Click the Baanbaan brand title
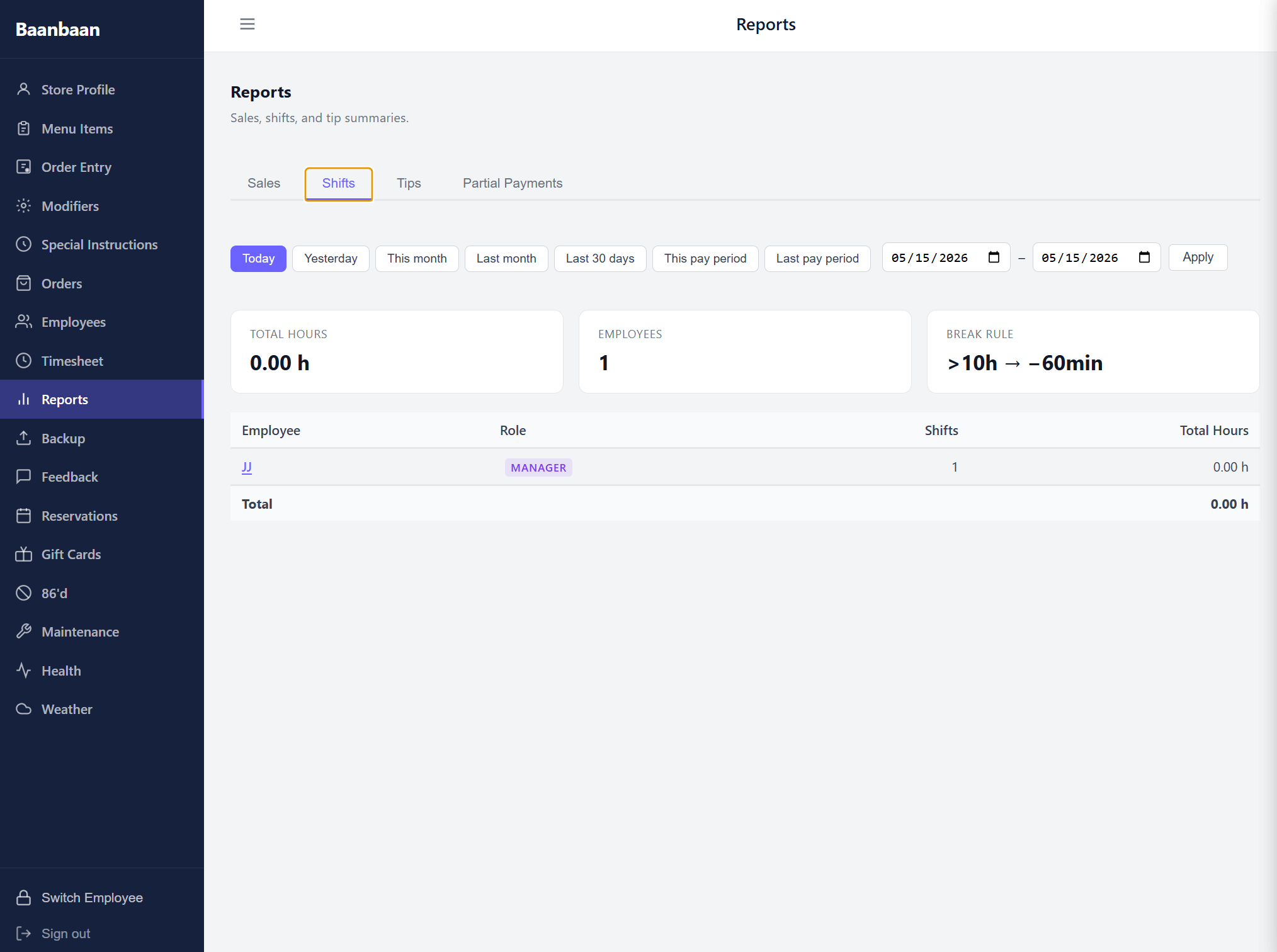 (x=58, y=30)
